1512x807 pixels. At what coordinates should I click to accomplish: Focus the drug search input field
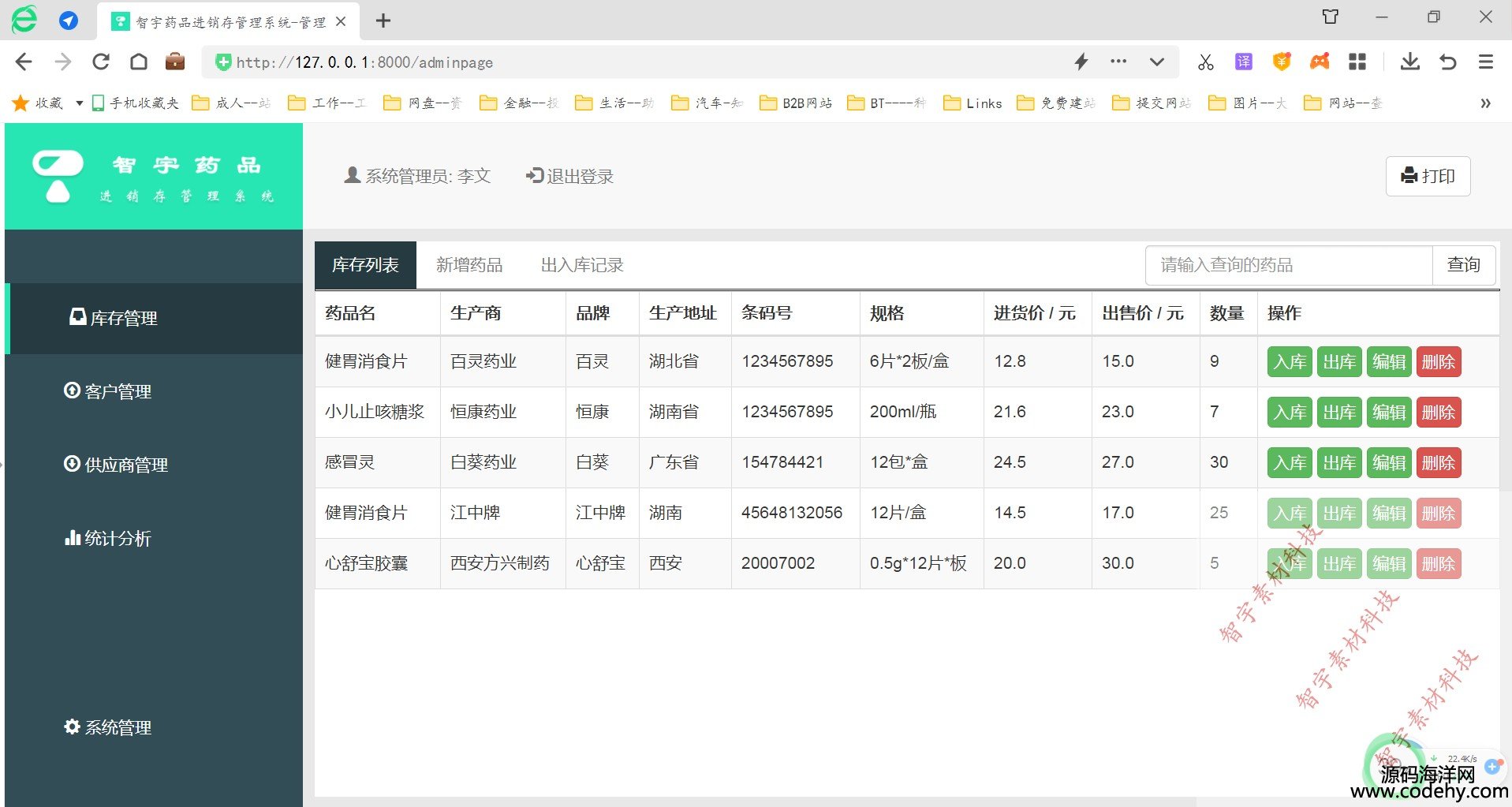(x=1288, y=265)
